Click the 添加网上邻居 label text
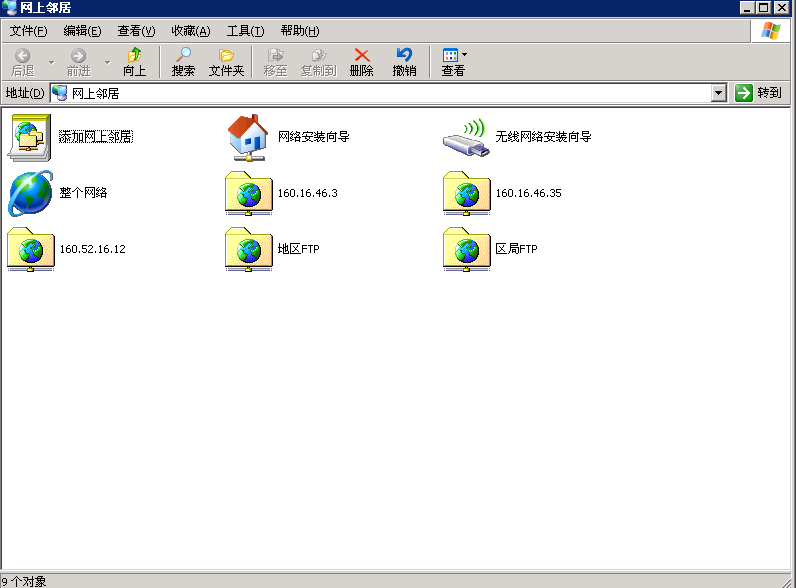Screen dimensions: 796x588 pyautogui.click(x=96, y=137)
